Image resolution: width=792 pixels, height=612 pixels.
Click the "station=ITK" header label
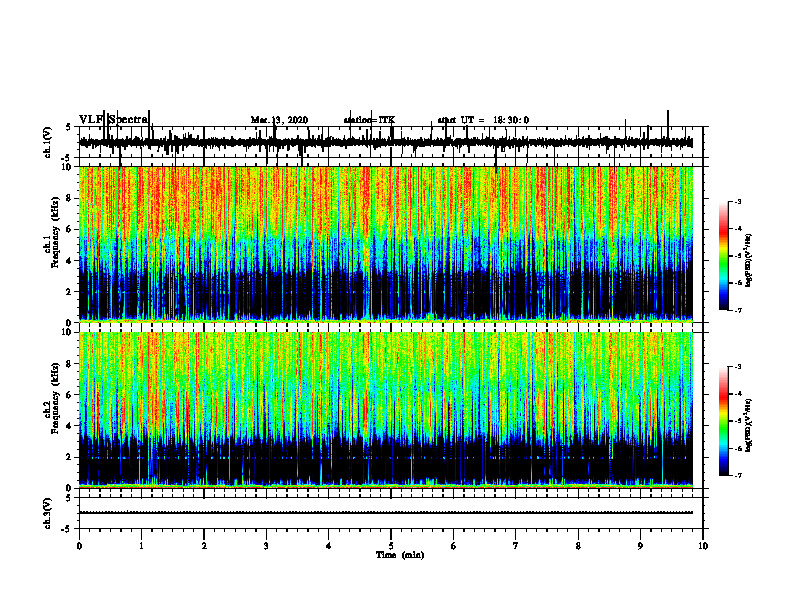coord(369,120)
